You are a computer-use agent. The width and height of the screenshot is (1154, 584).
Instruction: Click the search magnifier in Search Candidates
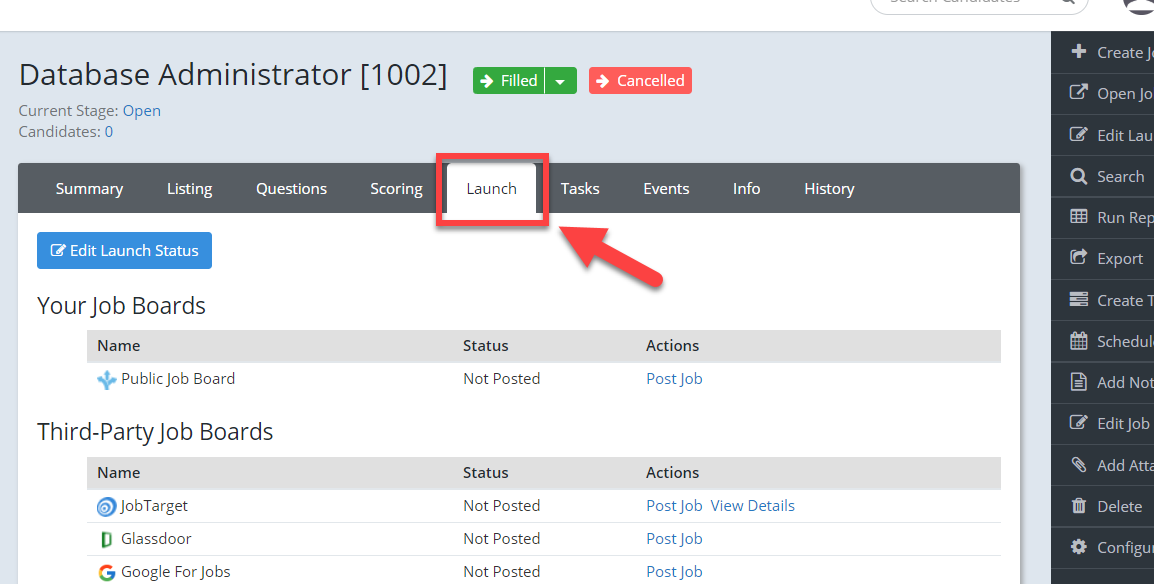pyautogui.click(x=1069, y=4)
